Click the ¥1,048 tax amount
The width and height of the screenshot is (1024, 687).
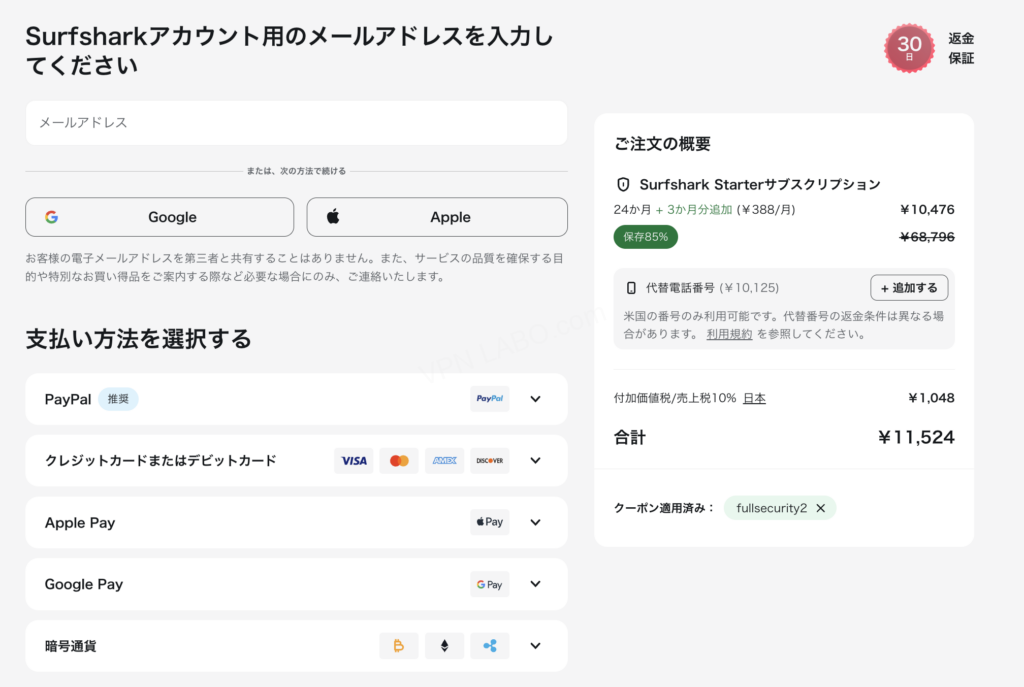click(931, 398)
